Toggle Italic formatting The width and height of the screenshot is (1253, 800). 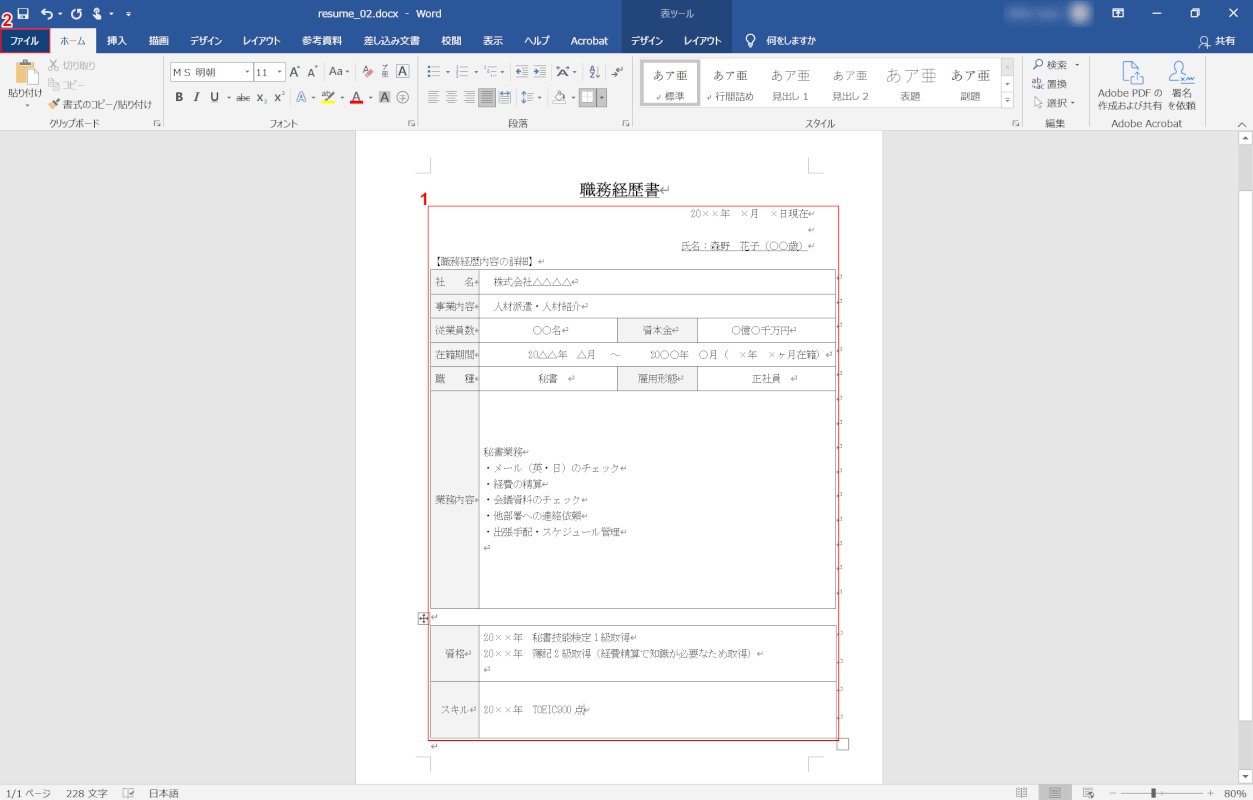pyautogui.click(x=197, y=97)
